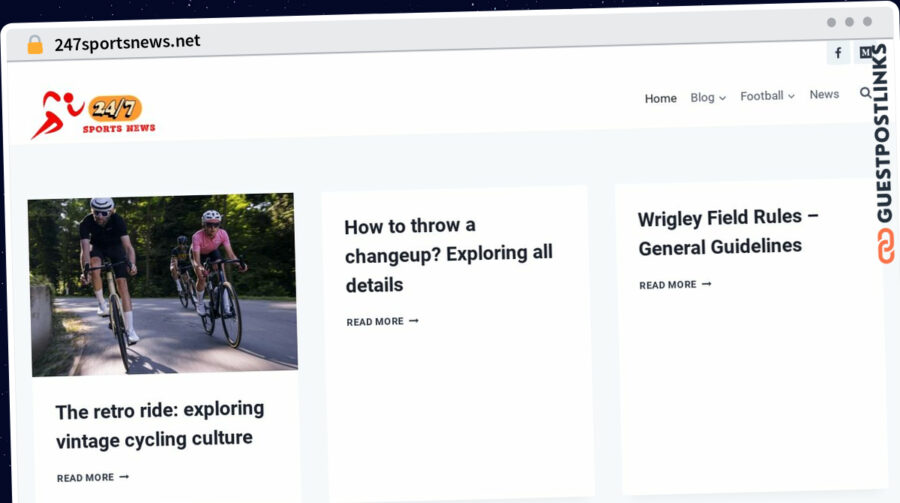Click the arrow icon after retro ride Read More
The image size is (900, 503).
click(124, 477)
